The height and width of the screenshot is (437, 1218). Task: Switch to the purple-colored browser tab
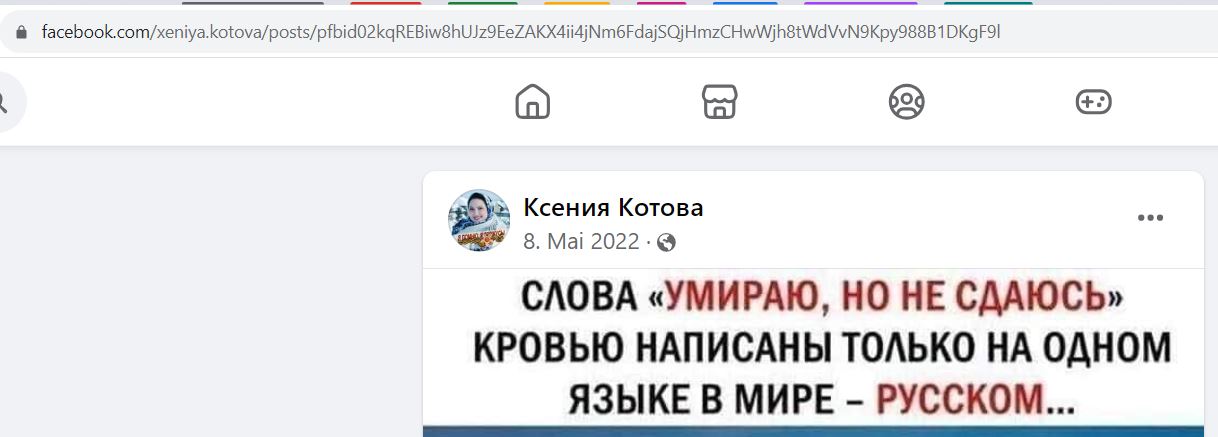[x=861, y=3]
